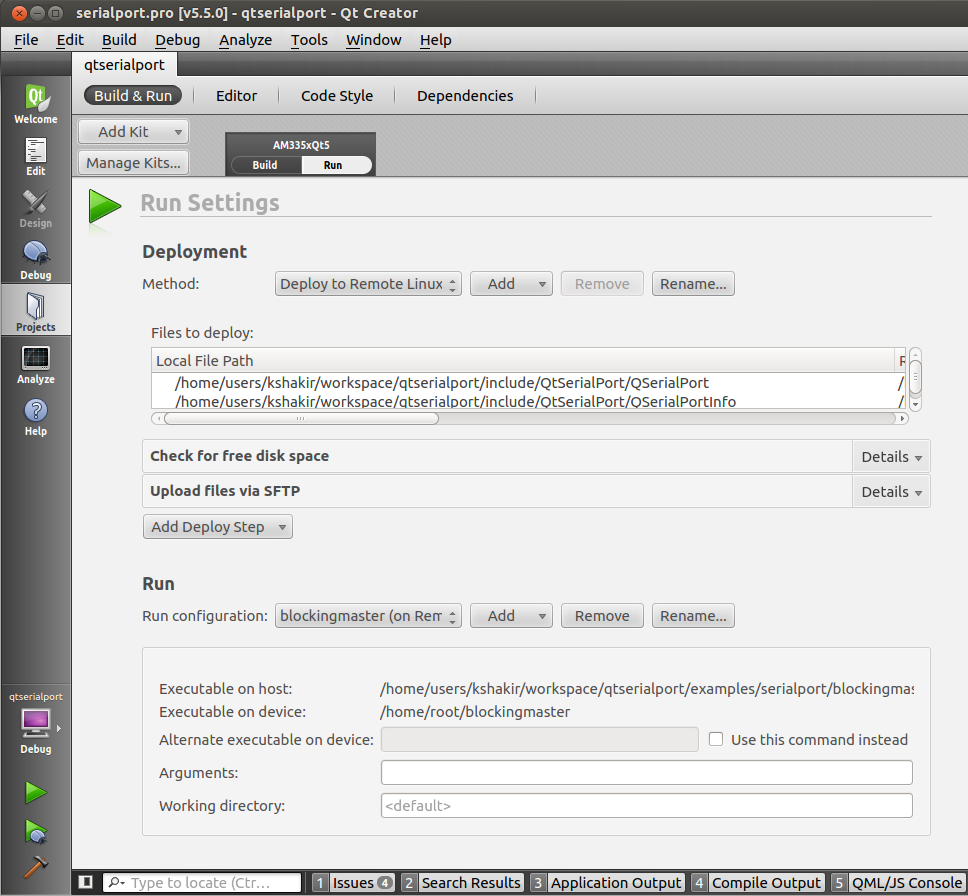
Task: Open the Run section Add dropdown
Action: pyautogui.click(x=511, y=616)
